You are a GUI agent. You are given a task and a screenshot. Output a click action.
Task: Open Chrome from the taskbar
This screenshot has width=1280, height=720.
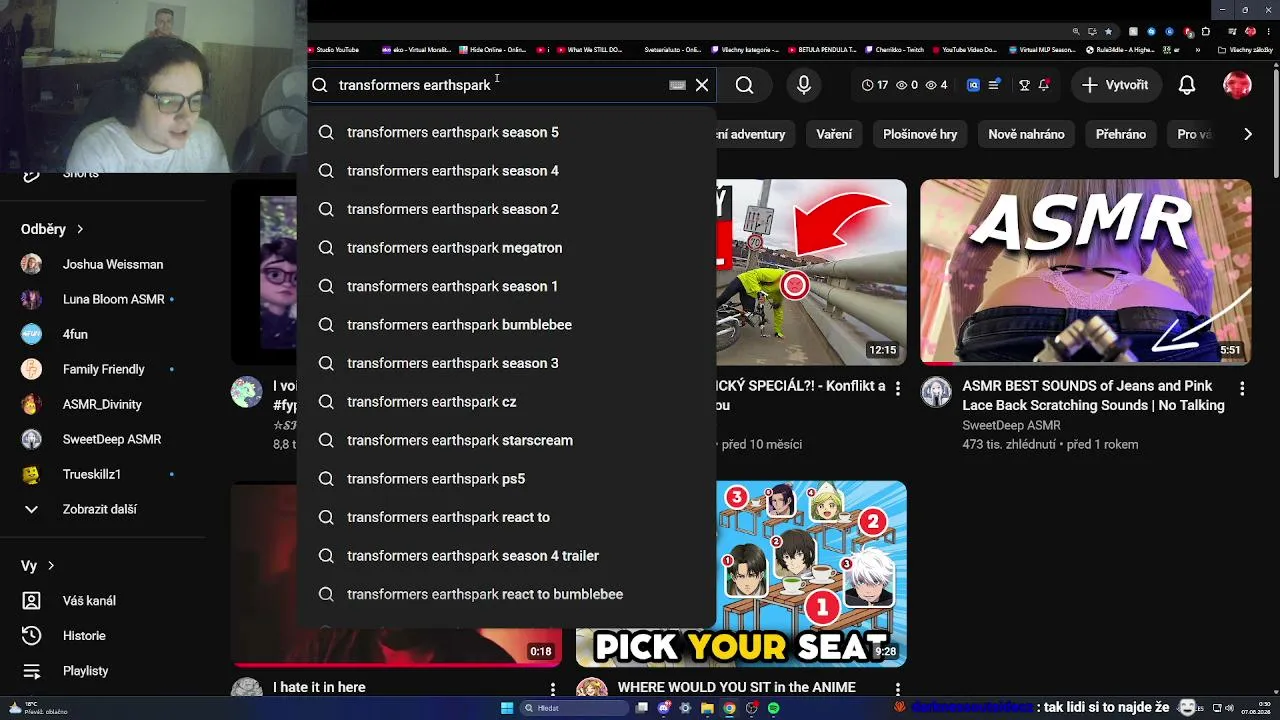(x=729, y=708)
